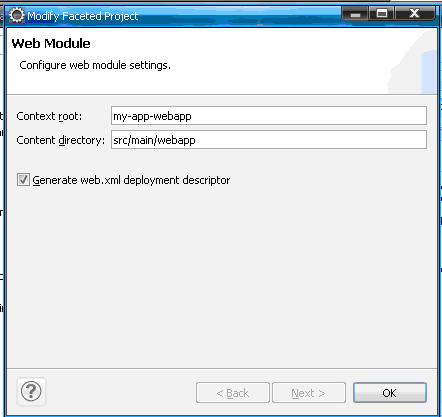Confirm the dialog with OK

tap(390, 393)
